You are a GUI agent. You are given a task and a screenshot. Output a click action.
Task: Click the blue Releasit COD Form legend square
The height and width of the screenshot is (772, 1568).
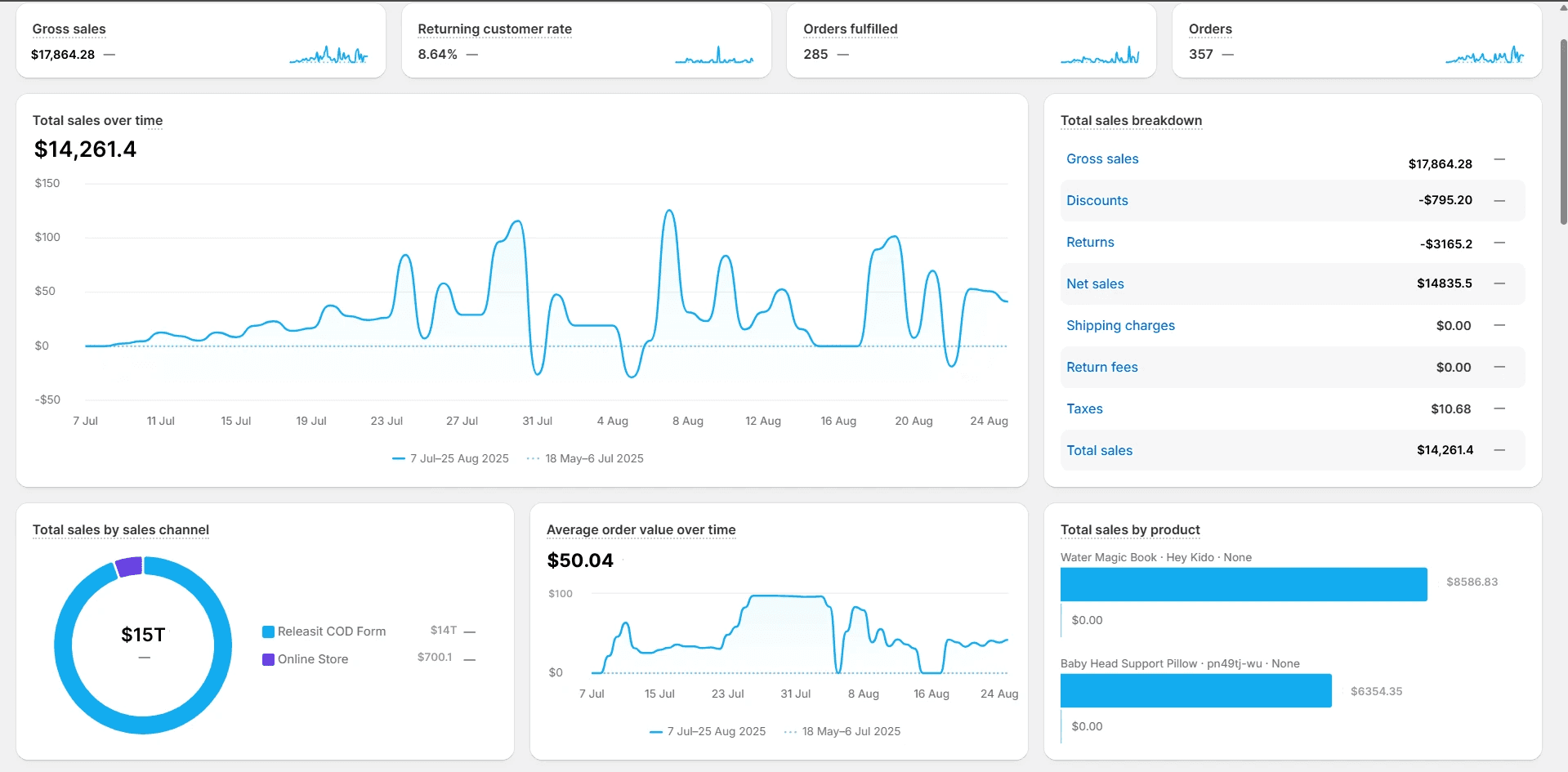tap(268, 631)
